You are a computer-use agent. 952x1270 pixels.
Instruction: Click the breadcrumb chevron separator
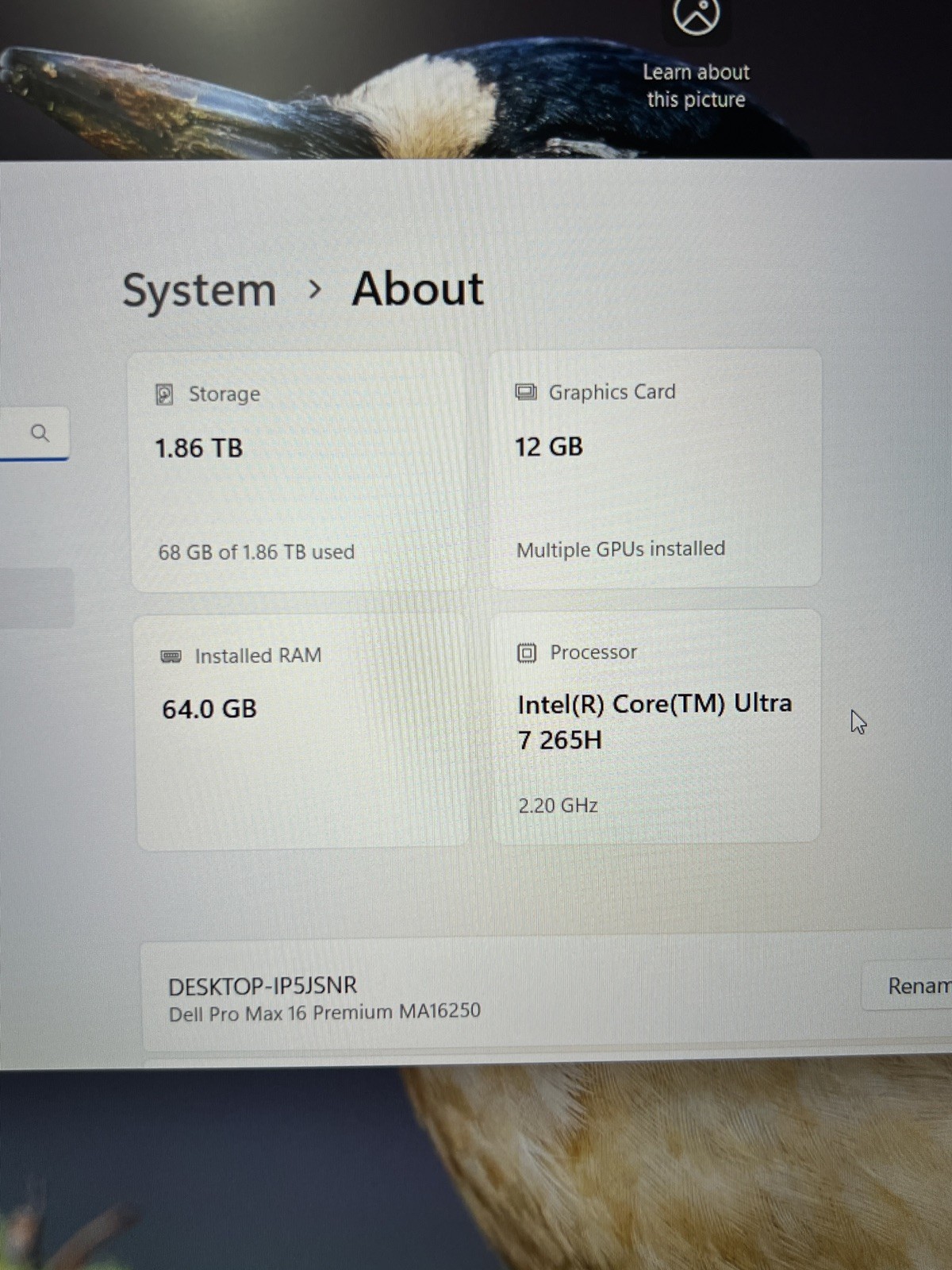315,289
